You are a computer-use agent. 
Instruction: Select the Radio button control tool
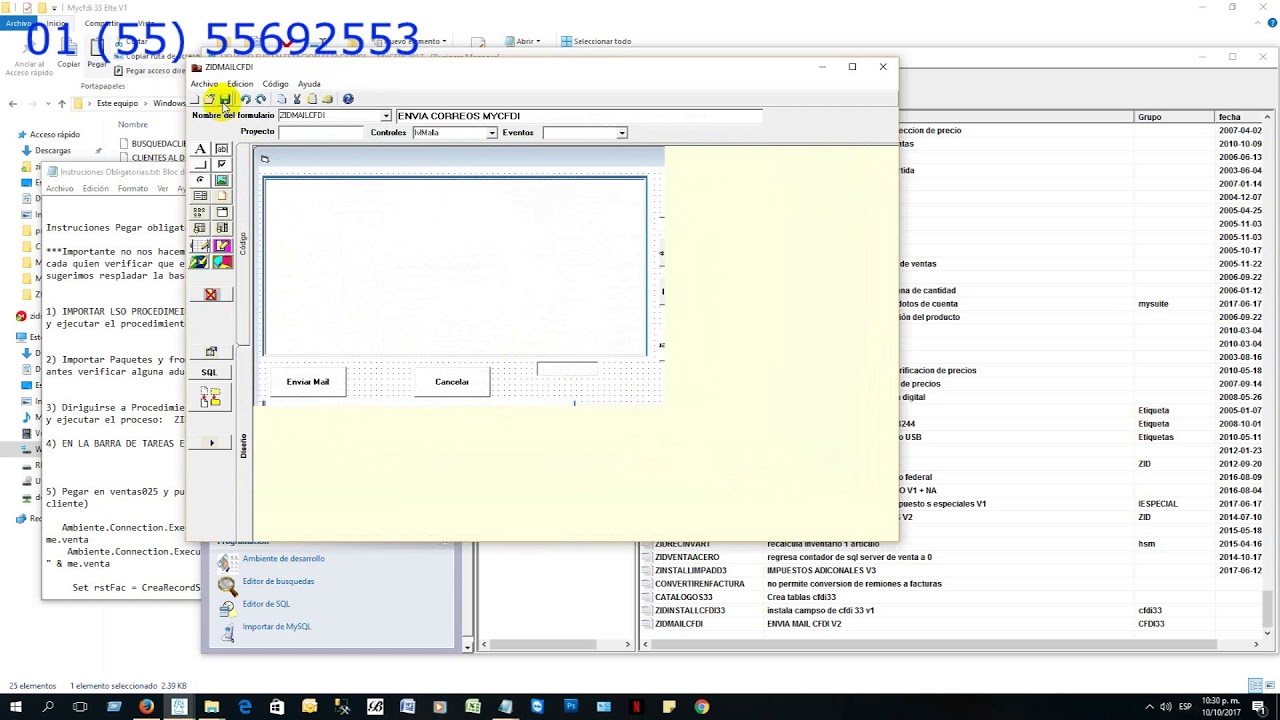pos(201,180)
